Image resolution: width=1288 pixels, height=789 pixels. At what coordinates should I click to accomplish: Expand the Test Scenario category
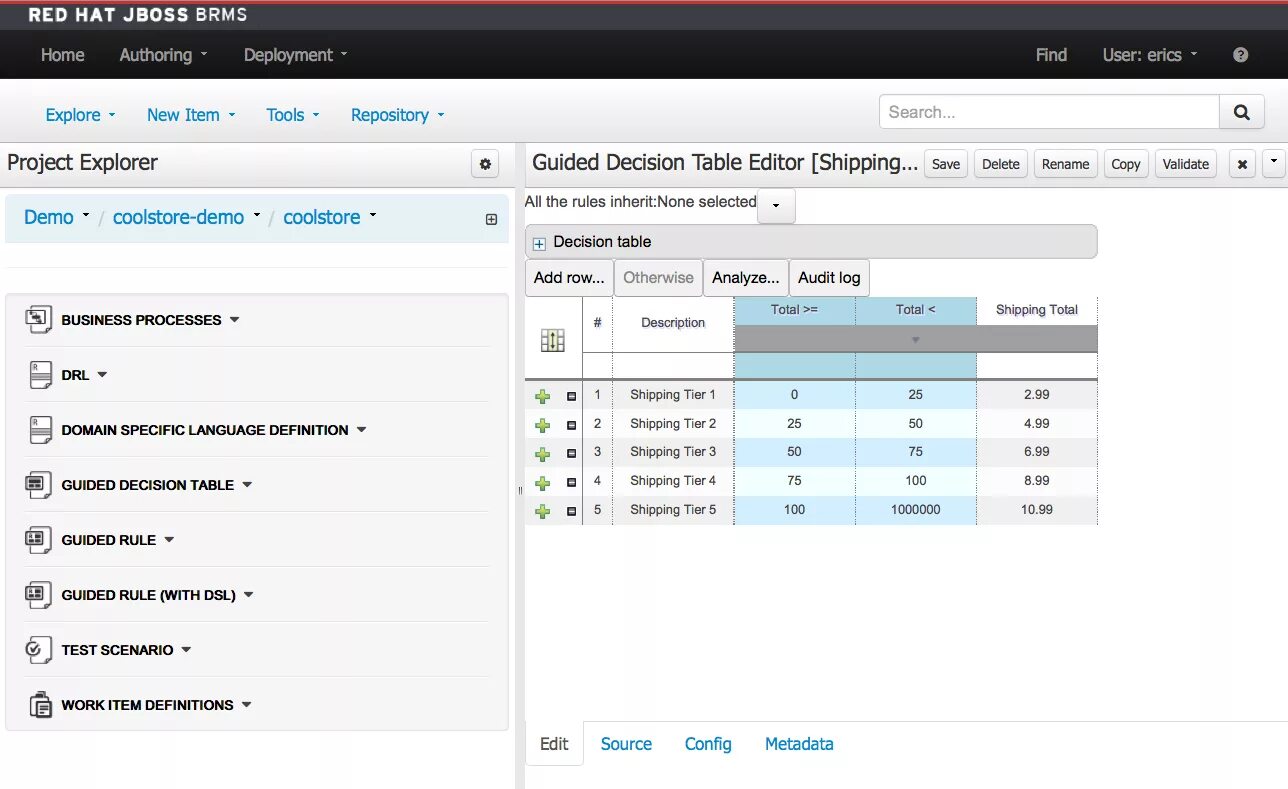(x=186, y=650)
